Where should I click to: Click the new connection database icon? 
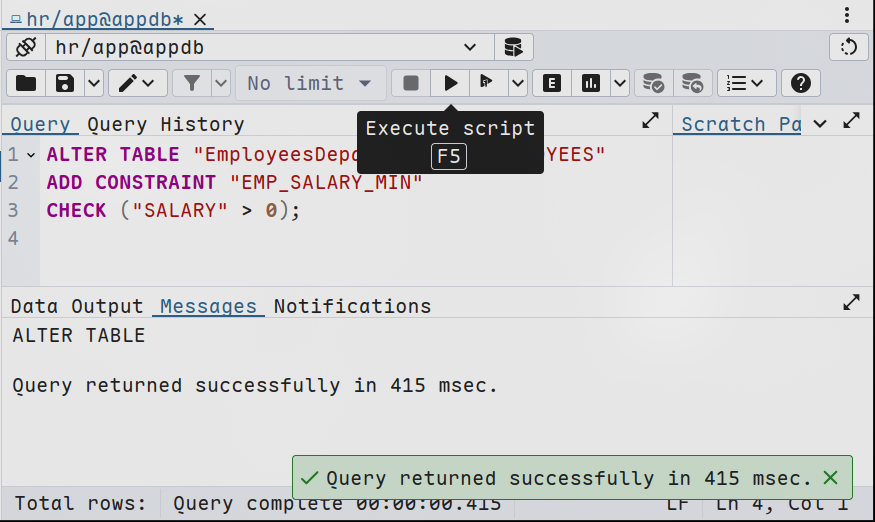513,47
